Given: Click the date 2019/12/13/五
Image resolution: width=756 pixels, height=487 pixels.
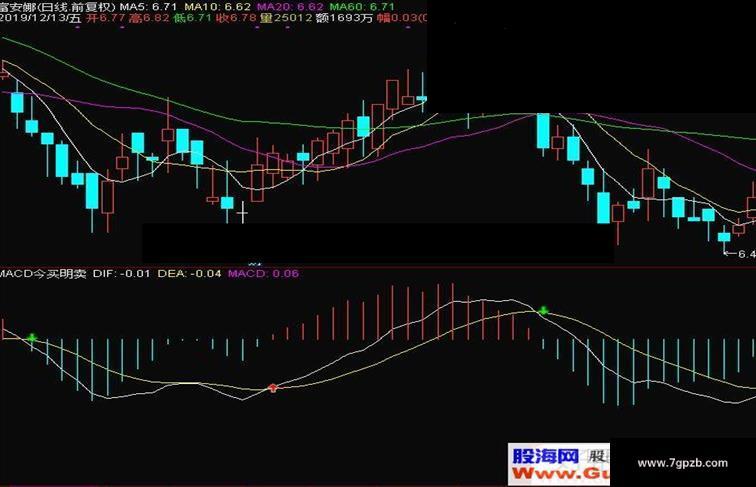Looking at the screenshot, I should pyautogui.click(x=40, y=18).
